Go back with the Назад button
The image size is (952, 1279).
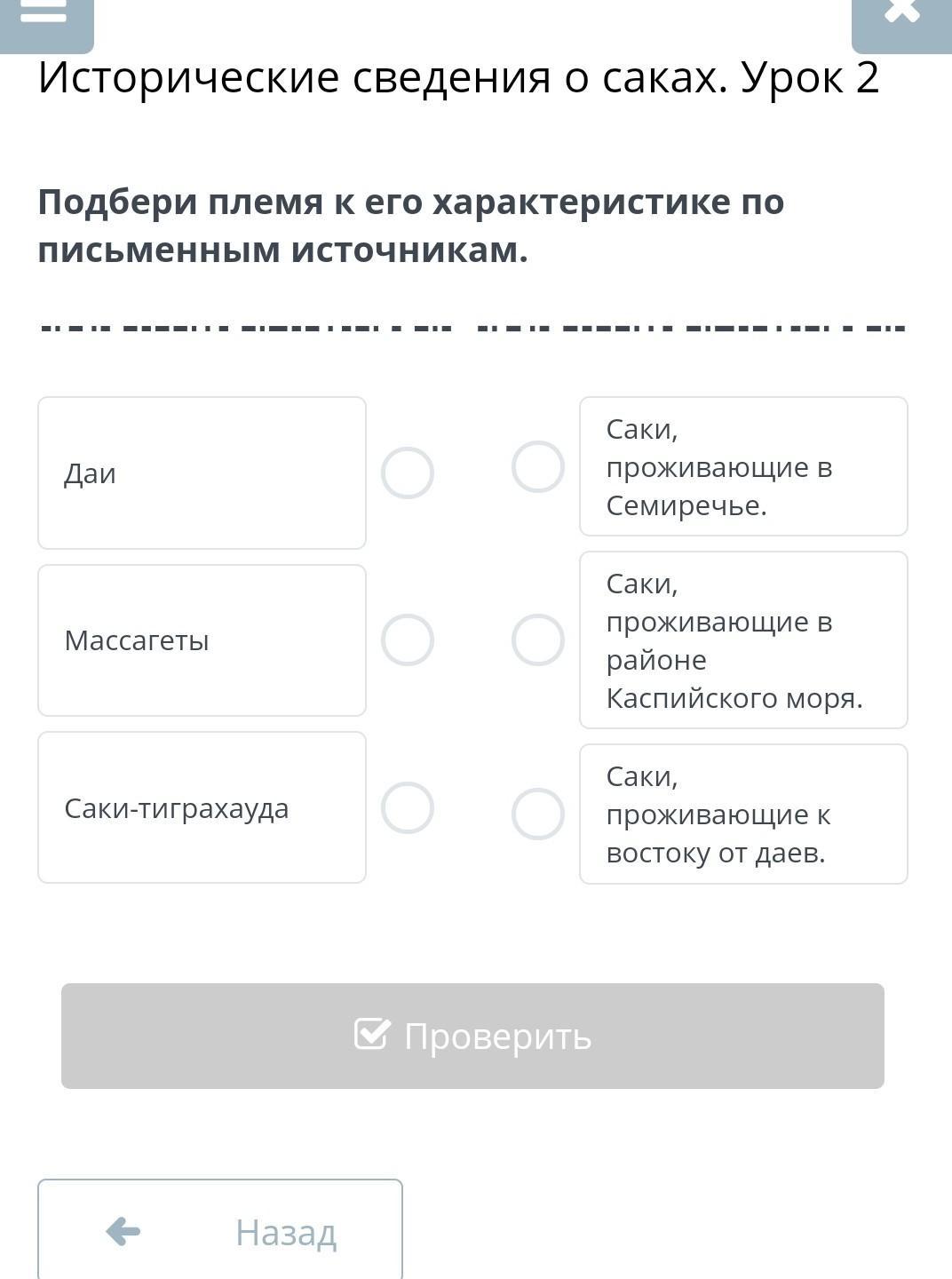220,1230
